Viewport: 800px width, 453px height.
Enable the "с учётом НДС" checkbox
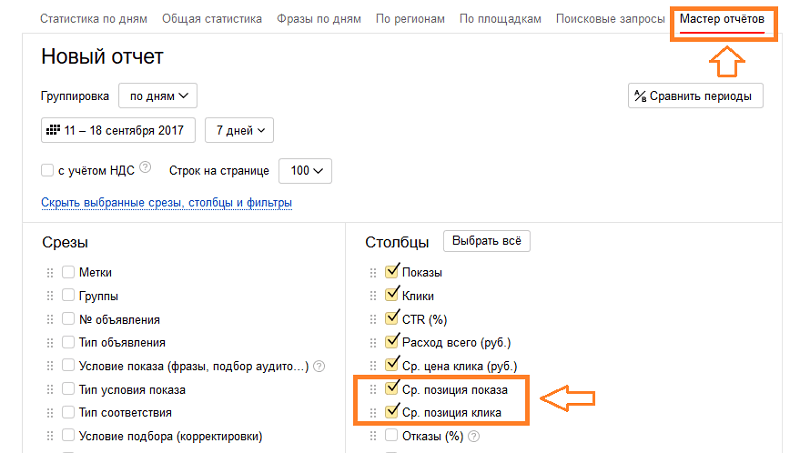(47, 171)
